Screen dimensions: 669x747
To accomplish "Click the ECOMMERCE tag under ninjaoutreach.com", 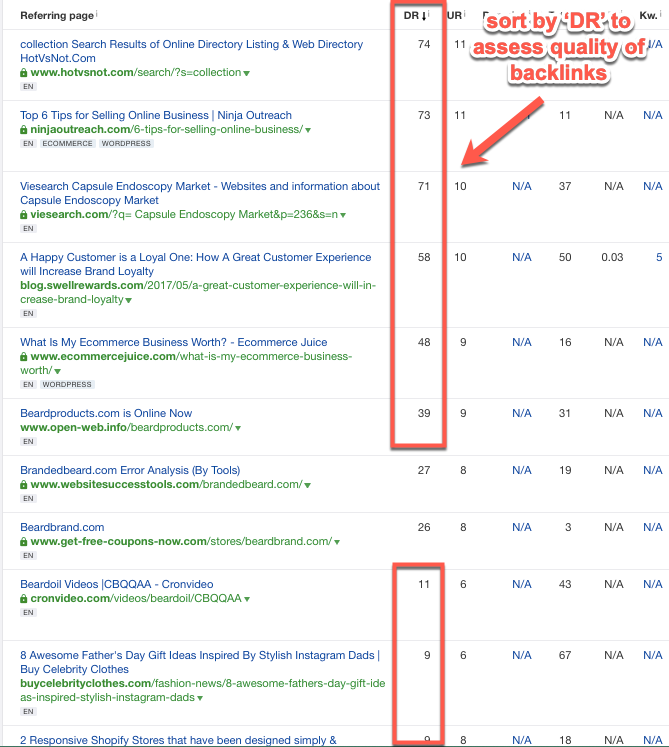I will [x=68, y=144].
